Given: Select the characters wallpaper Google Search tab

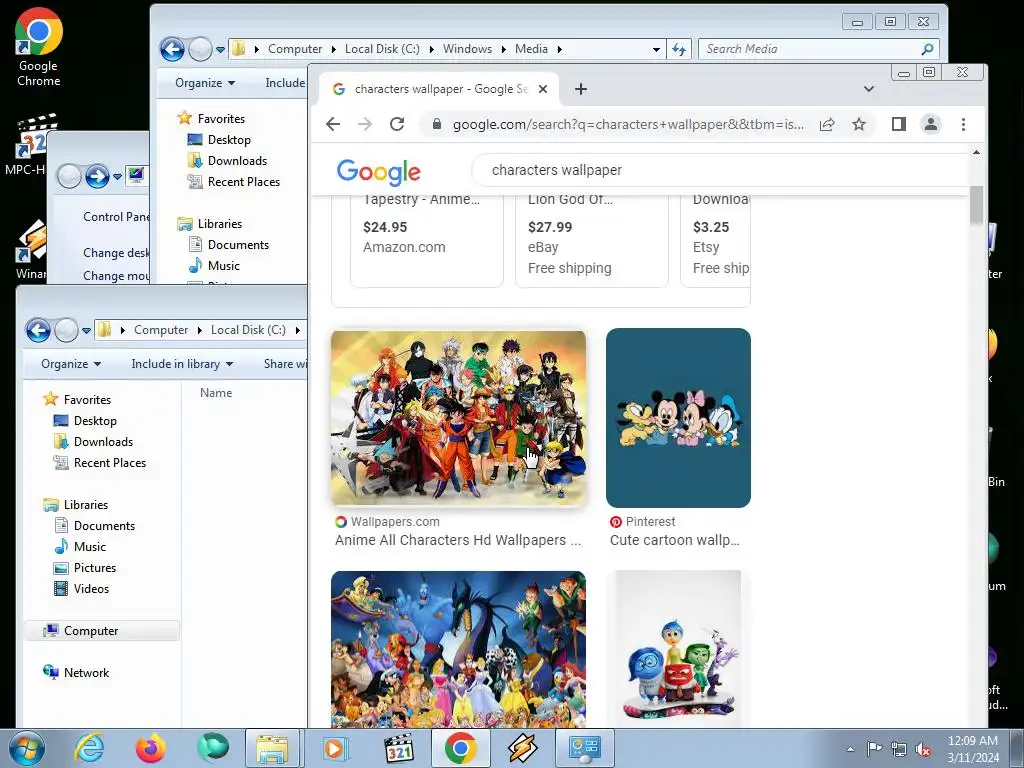Looking at the screenshot, I should (439, 89).
